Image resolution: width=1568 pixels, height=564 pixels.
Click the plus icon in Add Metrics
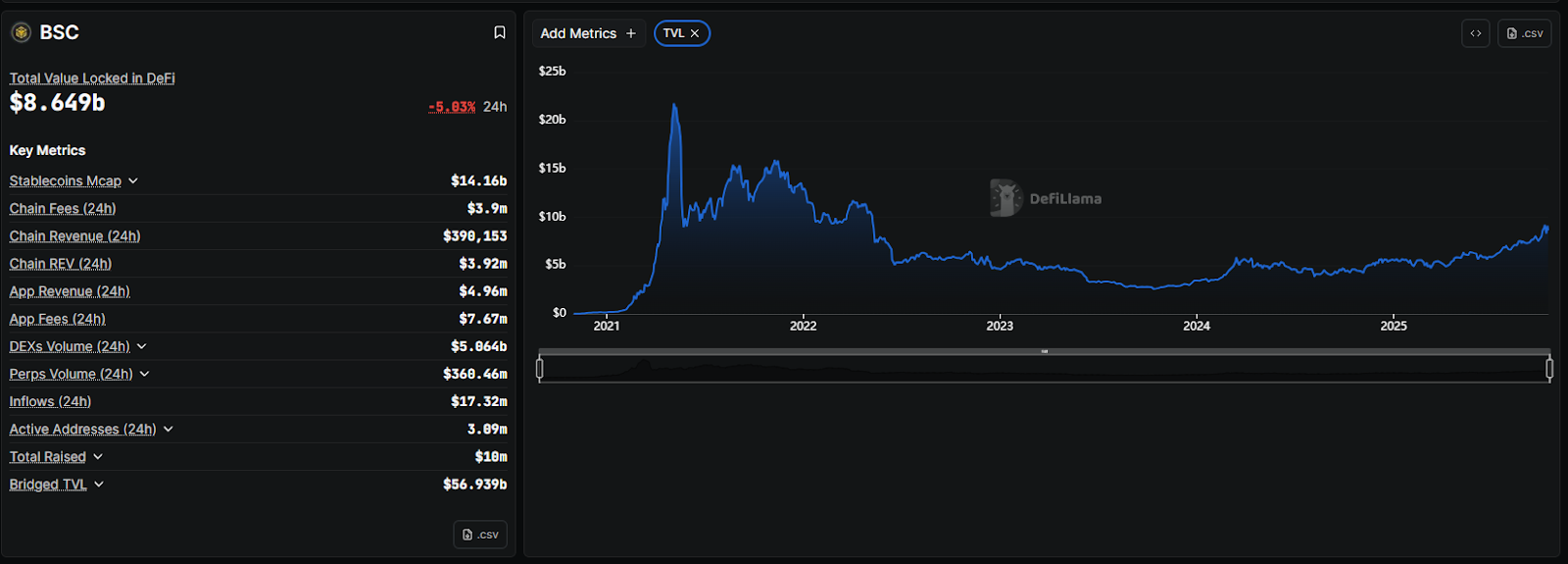click(x=631, y=33)
